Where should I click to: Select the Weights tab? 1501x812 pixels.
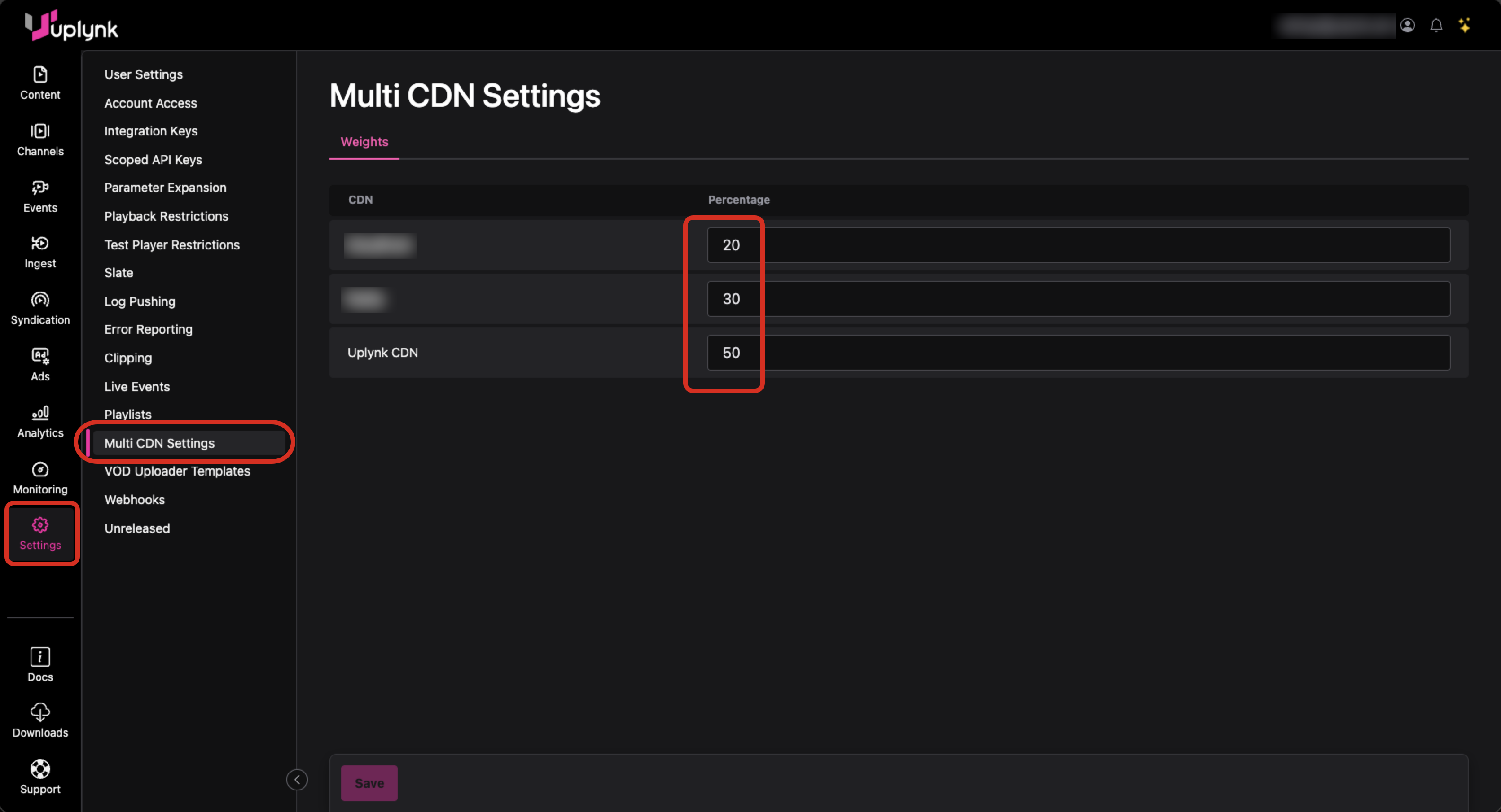(x=364, y=142)
